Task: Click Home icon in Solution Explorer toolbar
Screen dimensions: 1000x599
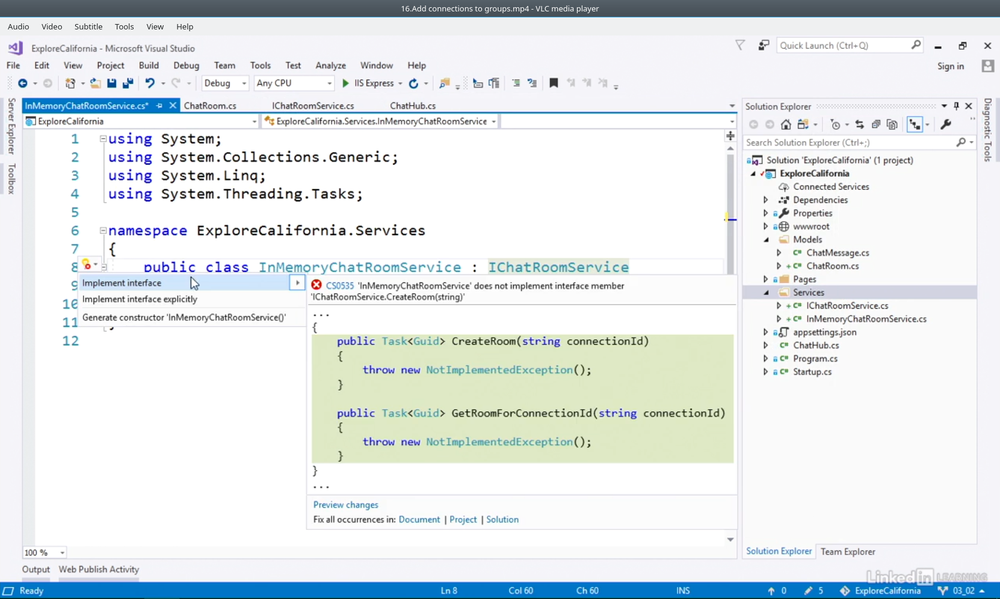Action: 786,125
